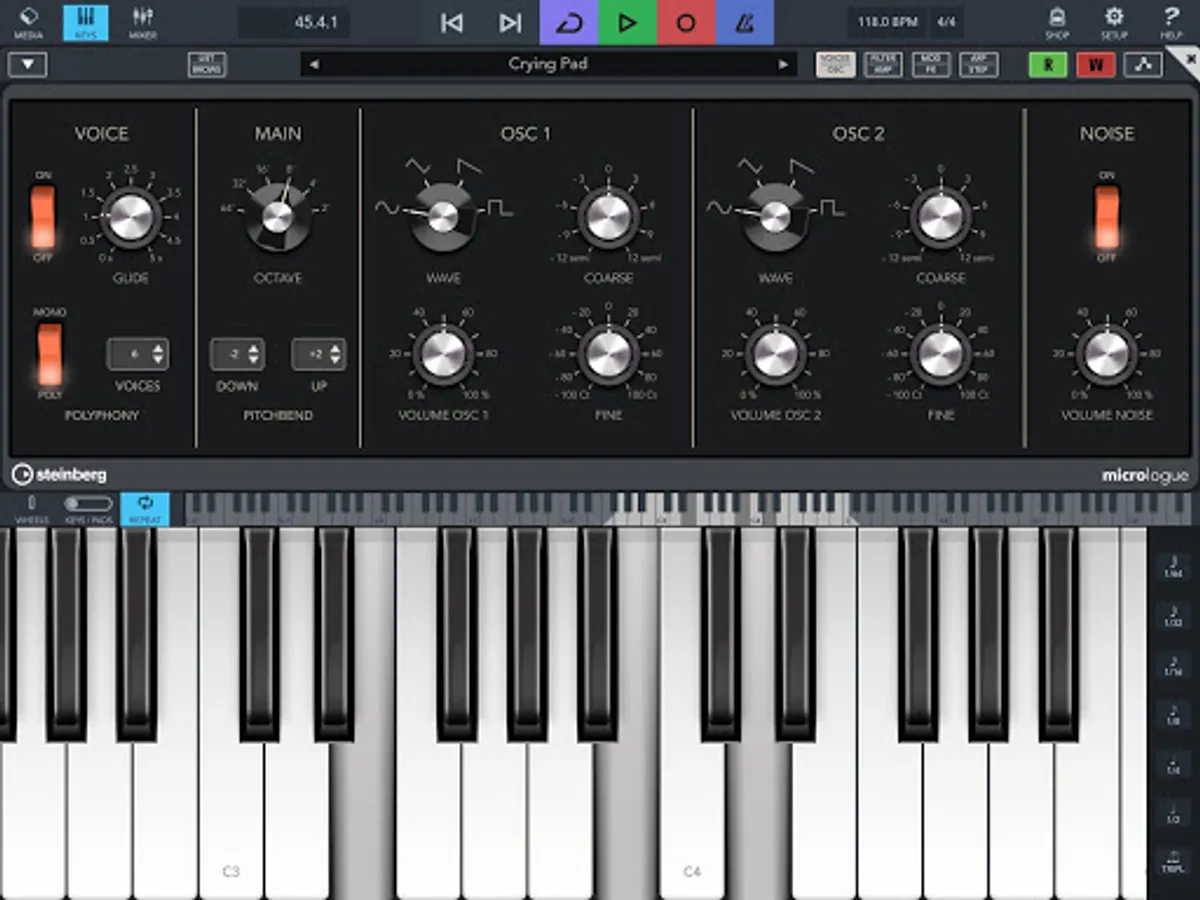The height and width of the screenshot is (900, 1200).
Task: Start playback with the Play button
Action: [627, 22]
